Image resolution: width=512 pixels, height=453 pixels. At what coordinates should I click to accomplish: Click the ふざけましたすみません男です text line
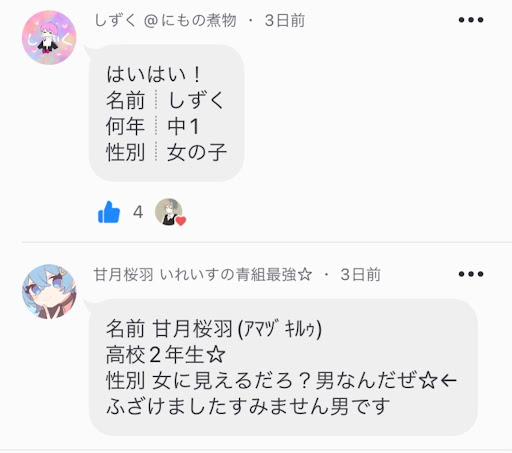tap(248, 406)
